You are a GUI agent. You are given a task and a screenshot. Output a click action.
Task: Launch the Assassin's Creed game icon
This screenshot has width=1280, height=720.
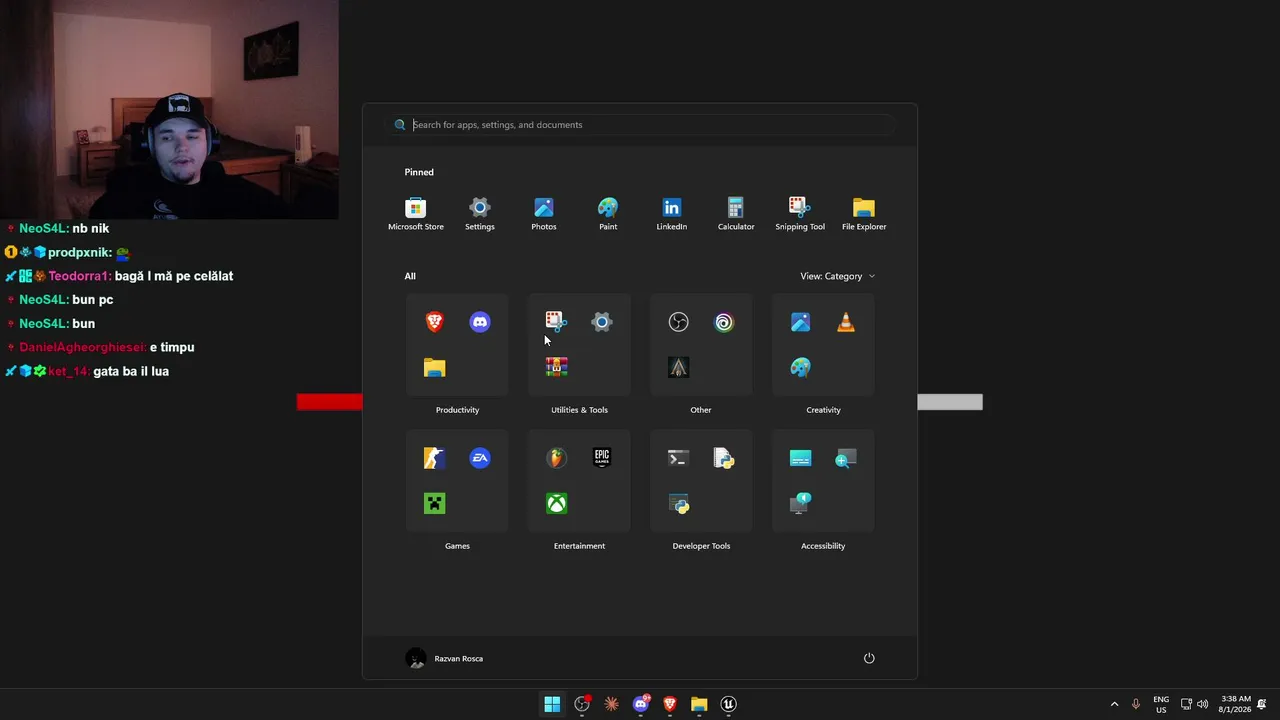point(679,367)
